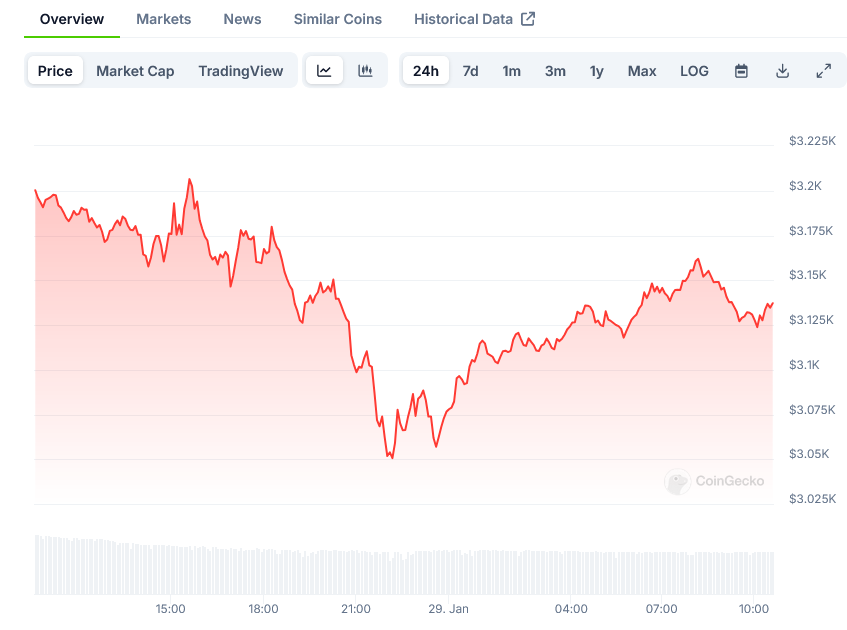Open the News tab
Image resolution: width=847 pixels, height=630 pixels.
[x=242, y=19]
